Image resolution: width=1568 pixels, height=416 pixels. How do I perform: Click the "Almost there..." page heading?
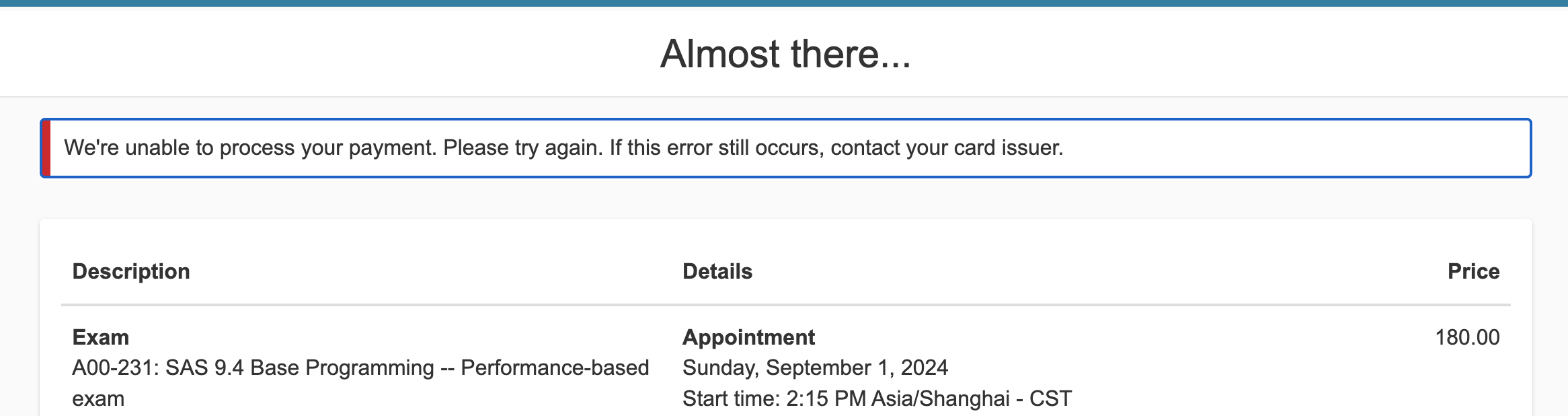(x=785, y=54)
